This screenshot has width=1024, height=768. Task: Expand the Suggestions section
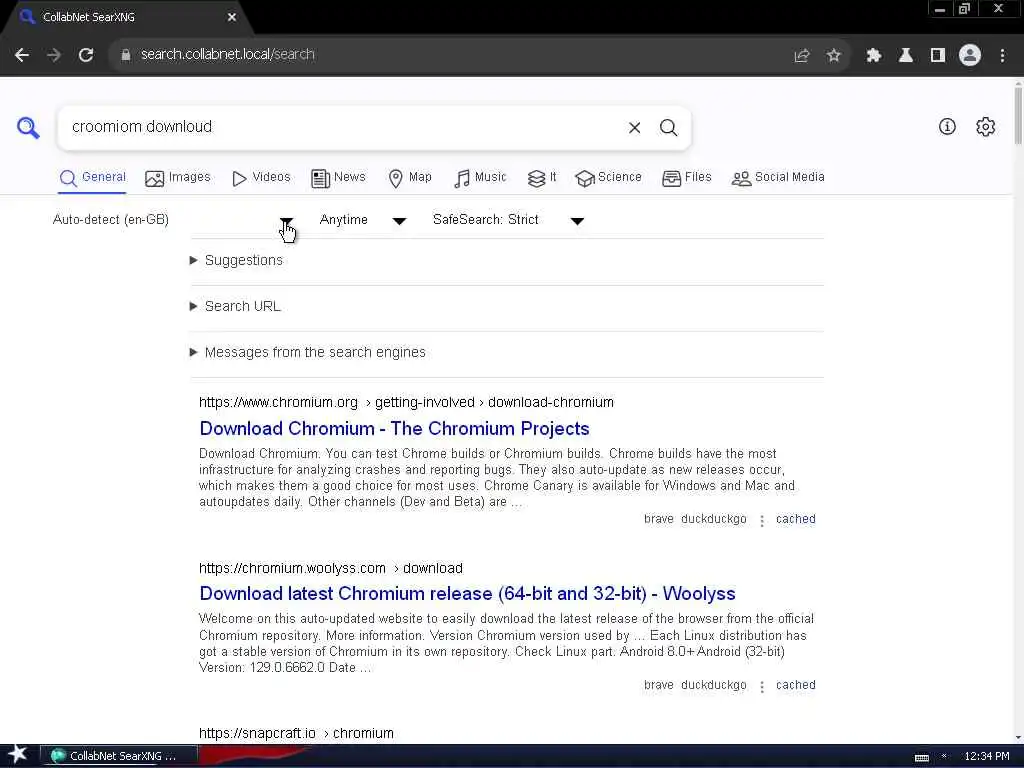236,261
